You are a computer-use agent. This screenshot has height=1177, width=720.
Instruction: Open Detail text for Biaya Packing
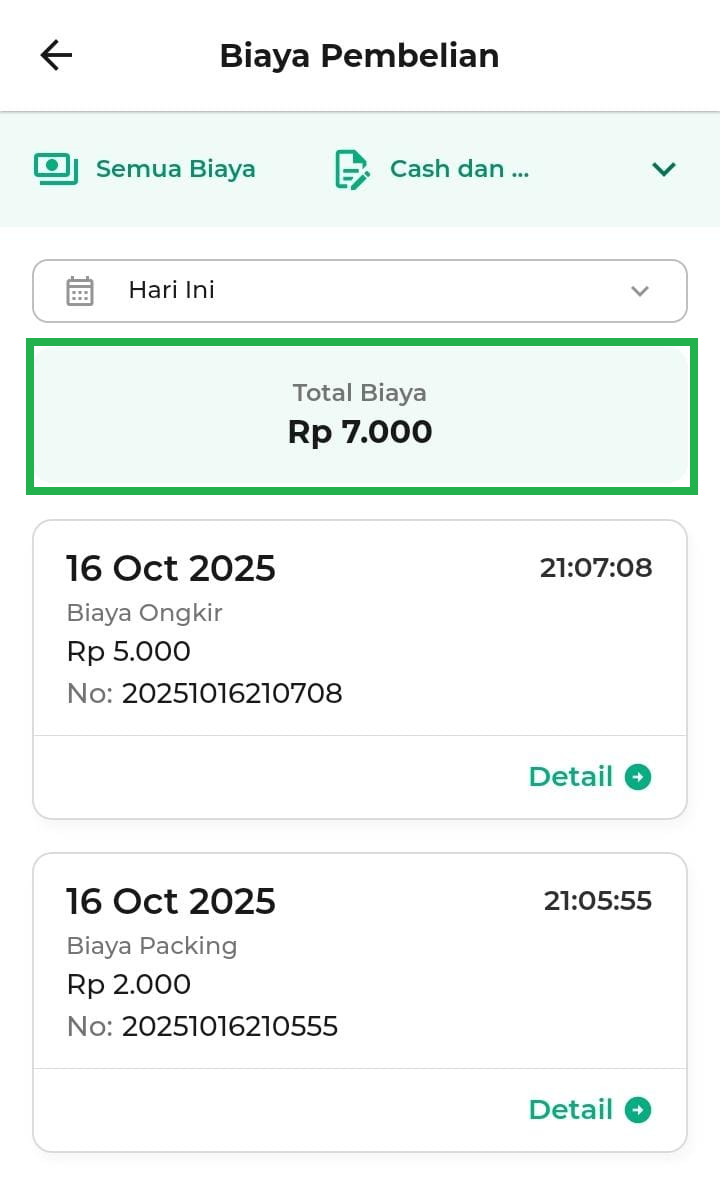pyautogui.click(x=570, y=1110)
